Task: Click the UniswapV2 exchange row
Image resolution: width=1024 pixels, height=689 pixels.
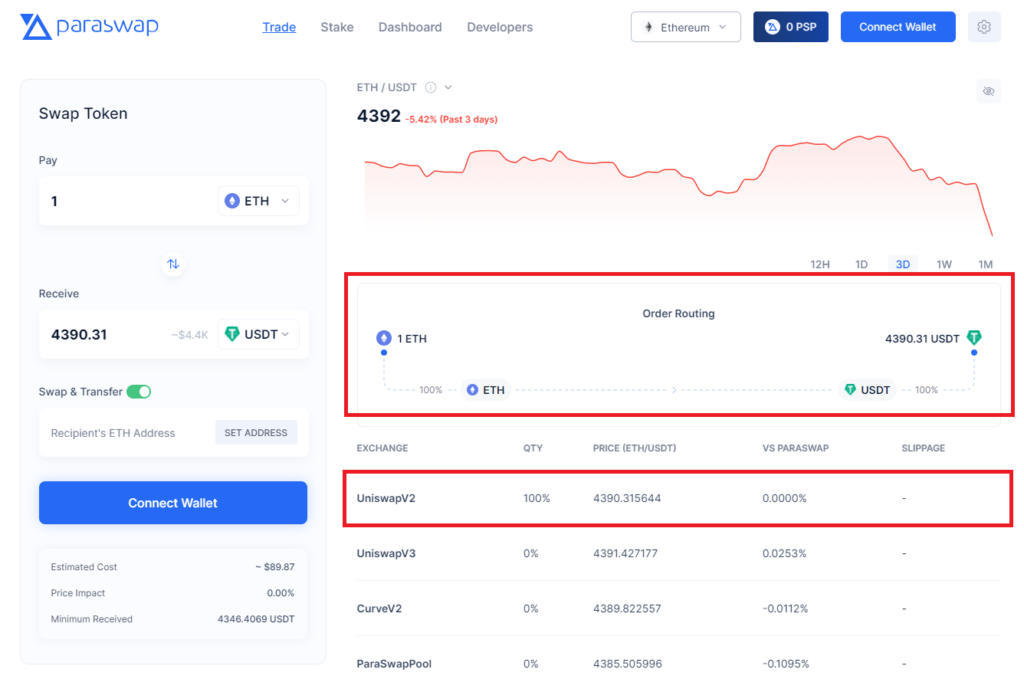Action: (678, 498)
